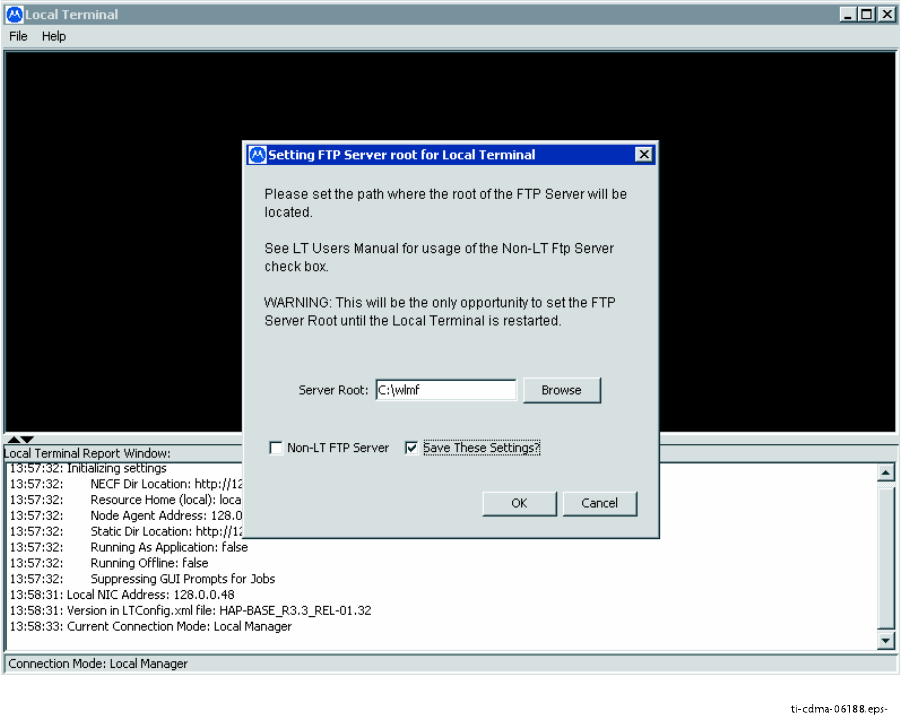Image resolution: width=901 pixels, height=715 pixels.
Task: Cancel the FTP Server root dialog
Action: coord(599,503)
